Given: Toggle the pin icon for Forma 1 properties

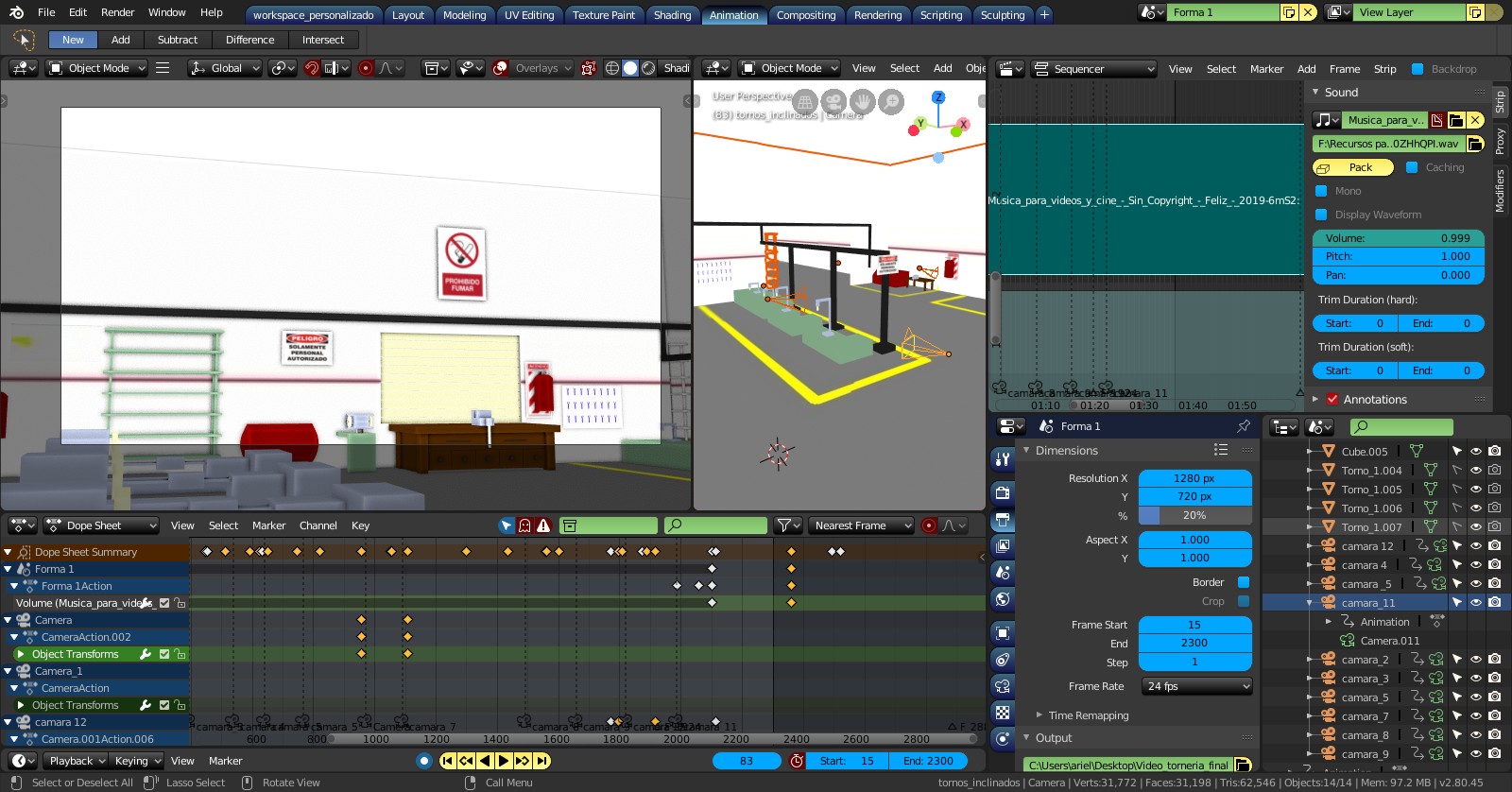Looking at the screenshot, I should tap(1244, 426).
